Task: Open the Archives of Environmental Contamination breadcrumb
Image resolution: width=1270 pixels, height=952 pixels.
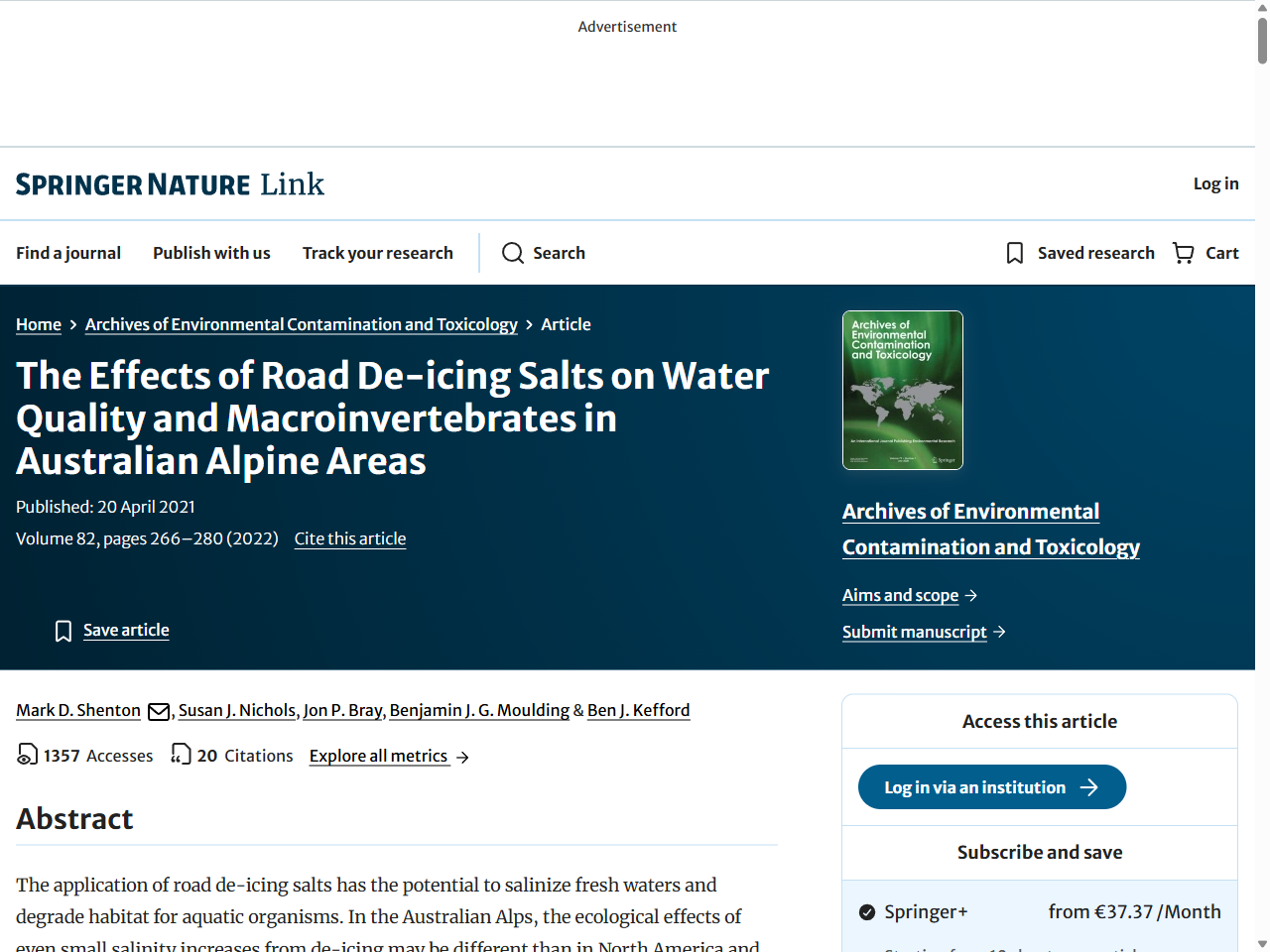Action: [302, 324]
